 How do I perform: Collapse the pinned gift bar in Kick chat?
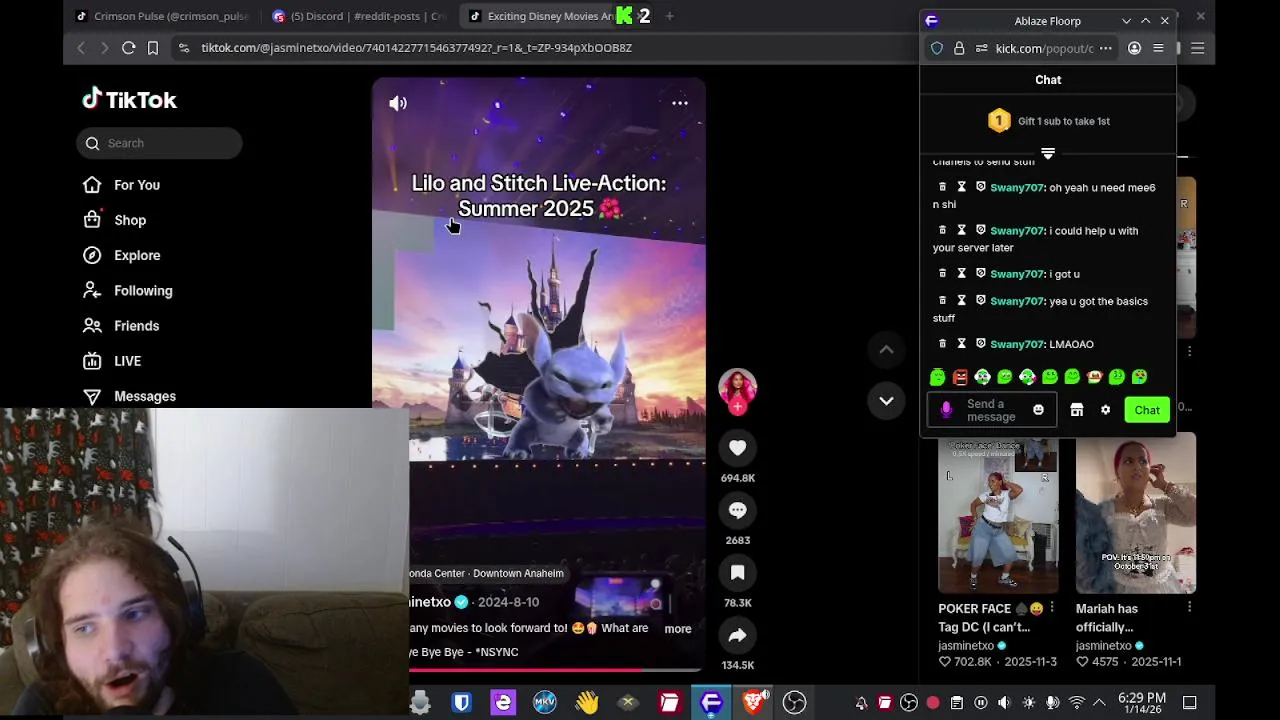(1048, 154)
